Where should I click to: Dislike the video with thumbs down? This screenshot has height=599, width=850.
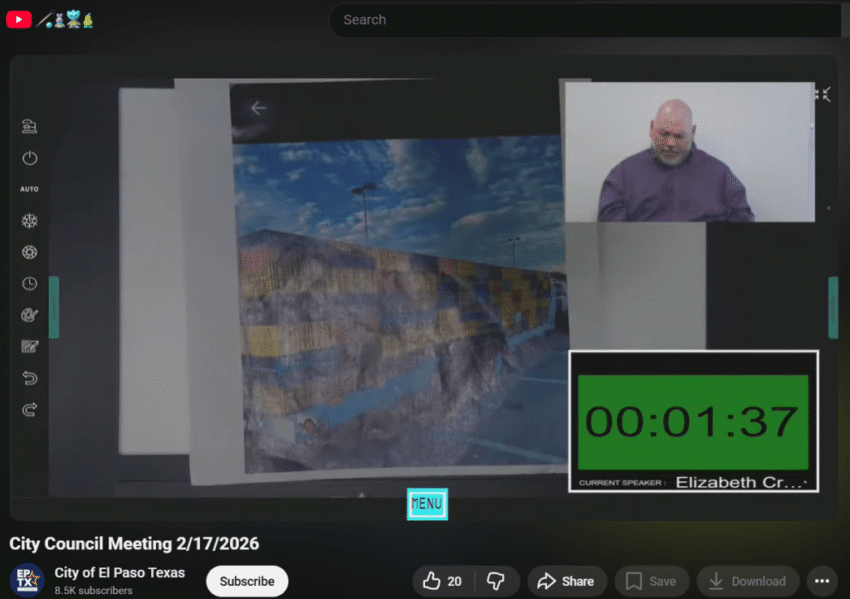pos(495,581)
